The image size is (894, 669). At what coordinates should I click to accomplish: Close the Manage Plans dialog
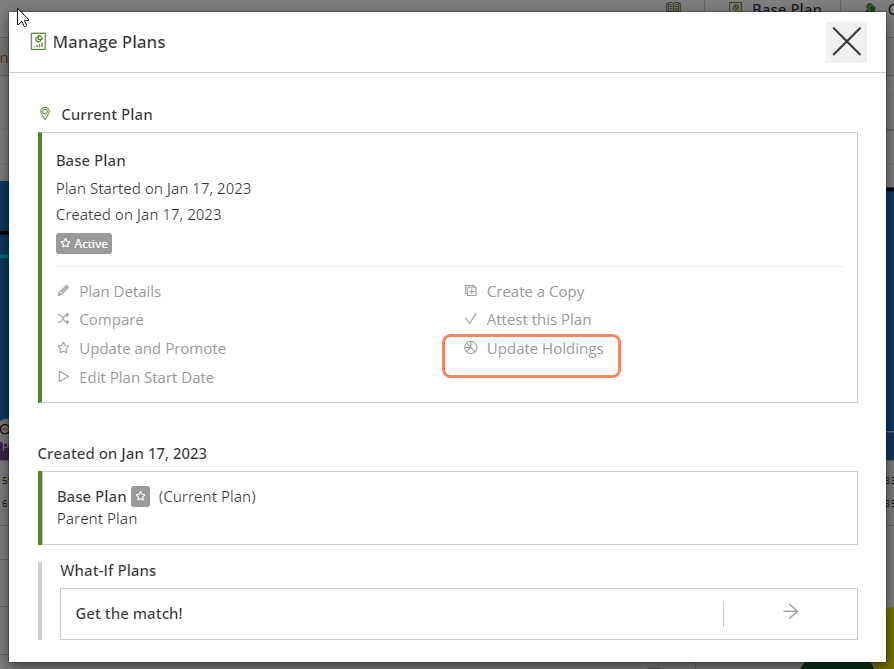click(x=846, y=42)
